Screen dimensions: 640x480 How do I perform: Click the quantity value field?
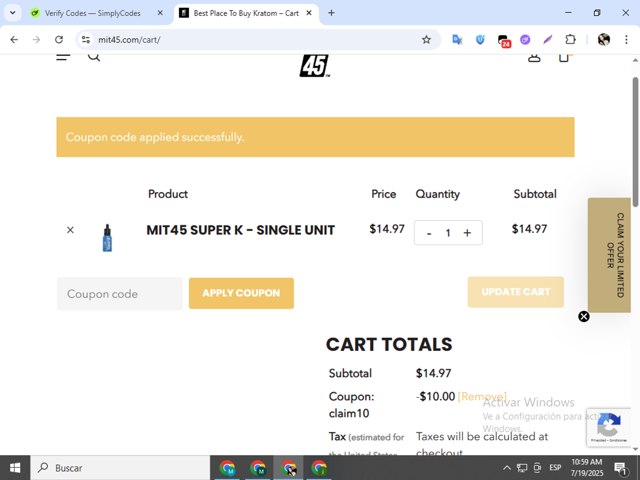[x=448, y=233]
